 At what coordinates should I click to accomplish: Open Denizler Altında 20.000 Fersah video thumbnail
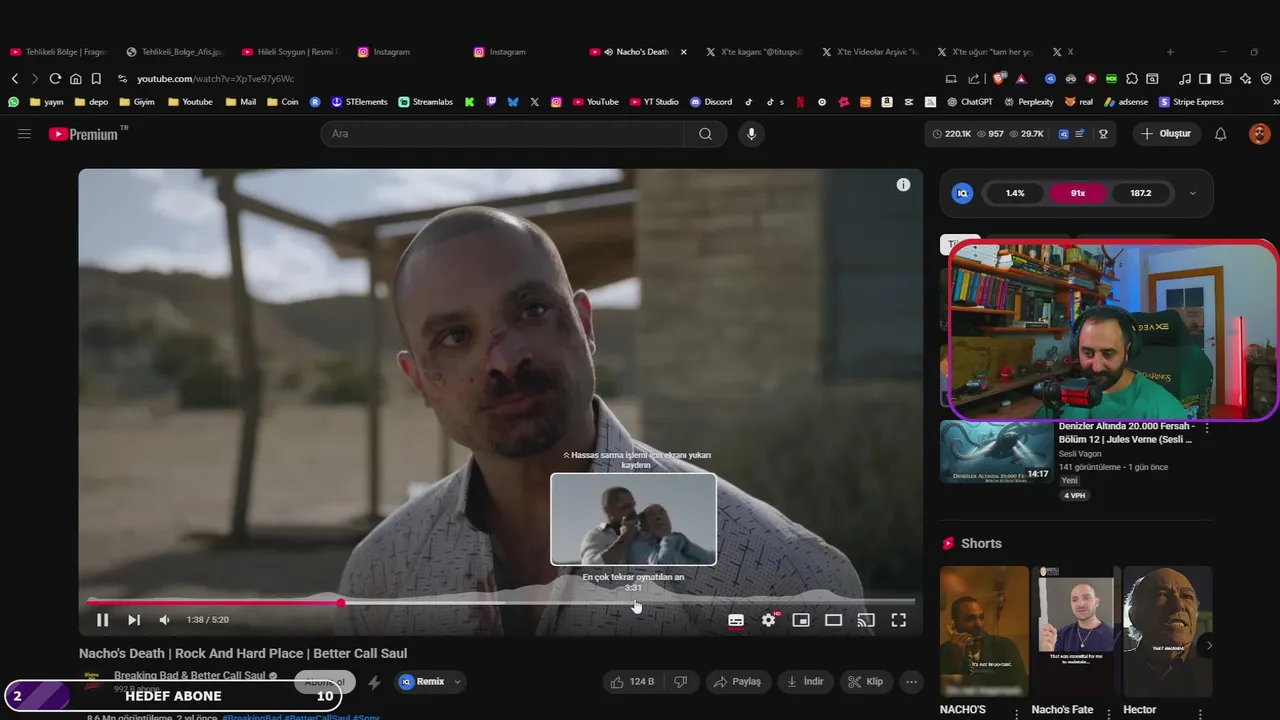tap(996, 451)
